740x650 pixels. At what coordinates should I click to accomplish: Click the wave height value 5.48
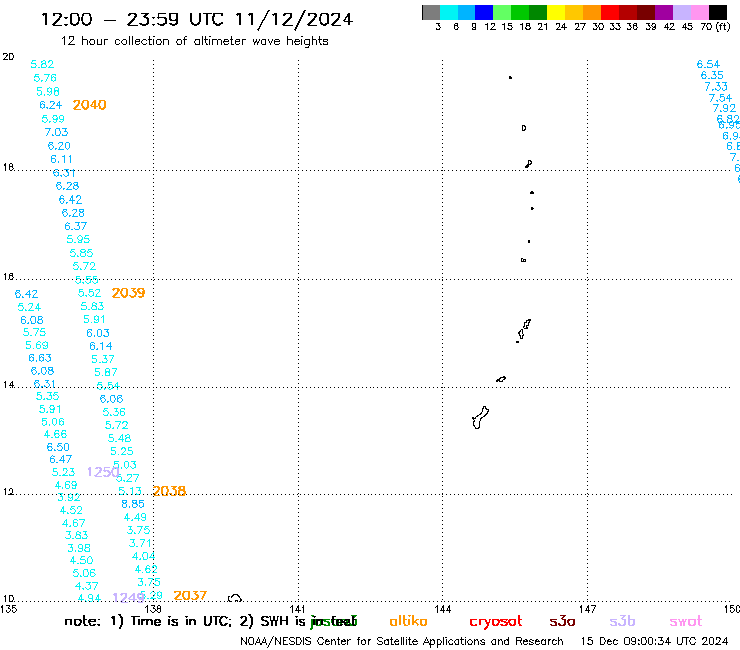(x=119, y=439)
